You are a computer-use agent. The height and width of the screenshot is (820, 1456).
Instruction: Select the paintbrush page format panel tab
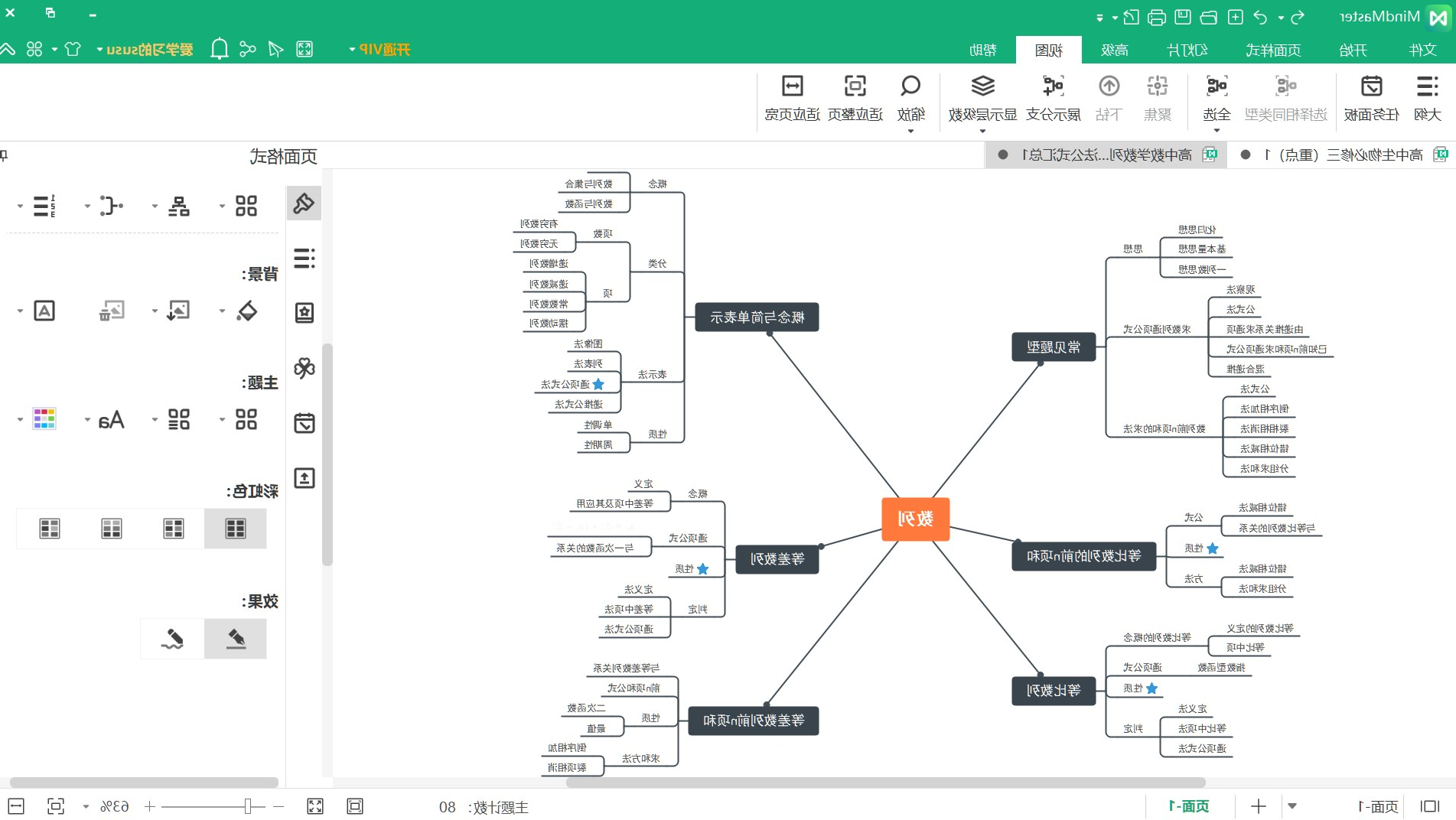point(305,203)
